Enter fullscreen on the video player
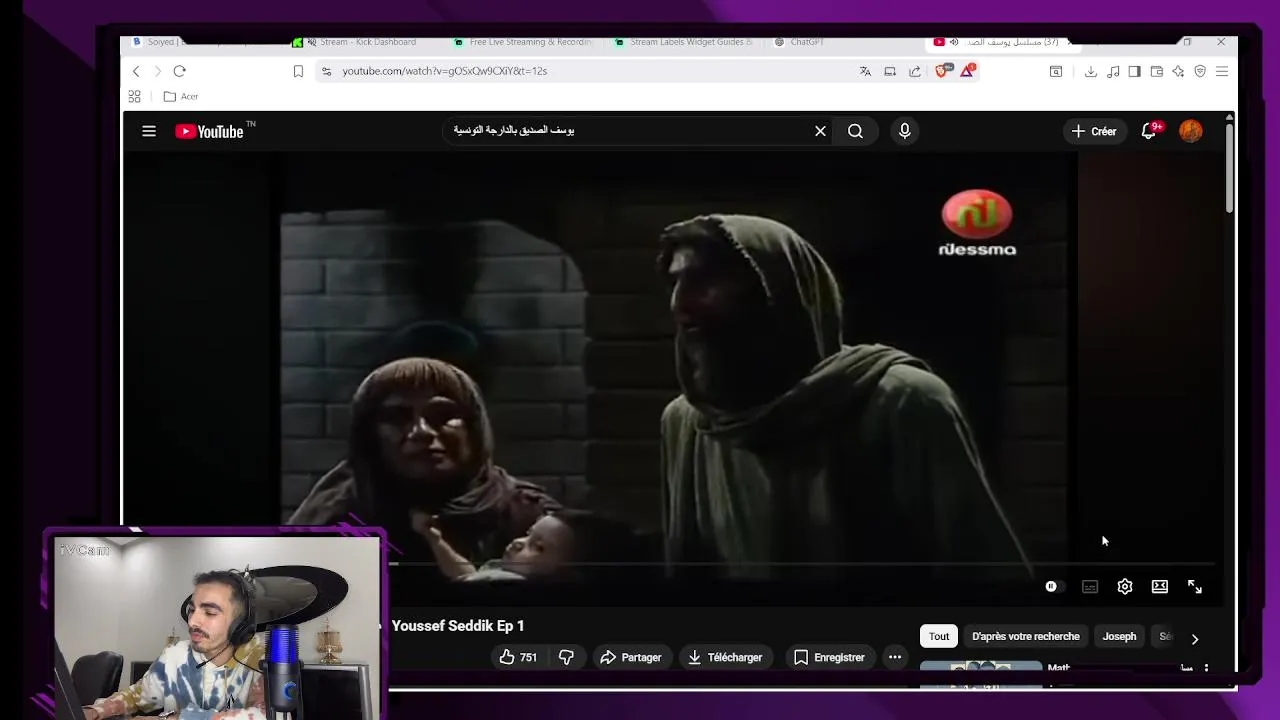Screen dimensions: 1280x720 click(x=1195, y=587)
